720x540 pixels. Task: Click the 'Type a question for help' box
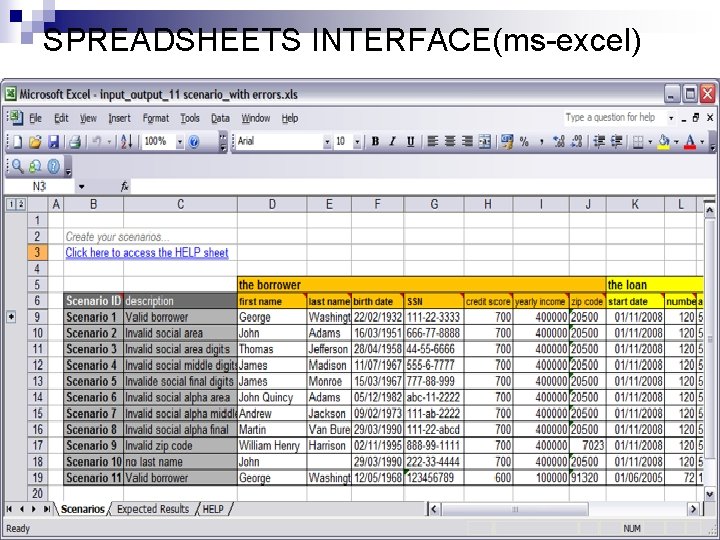coord(614,118)
